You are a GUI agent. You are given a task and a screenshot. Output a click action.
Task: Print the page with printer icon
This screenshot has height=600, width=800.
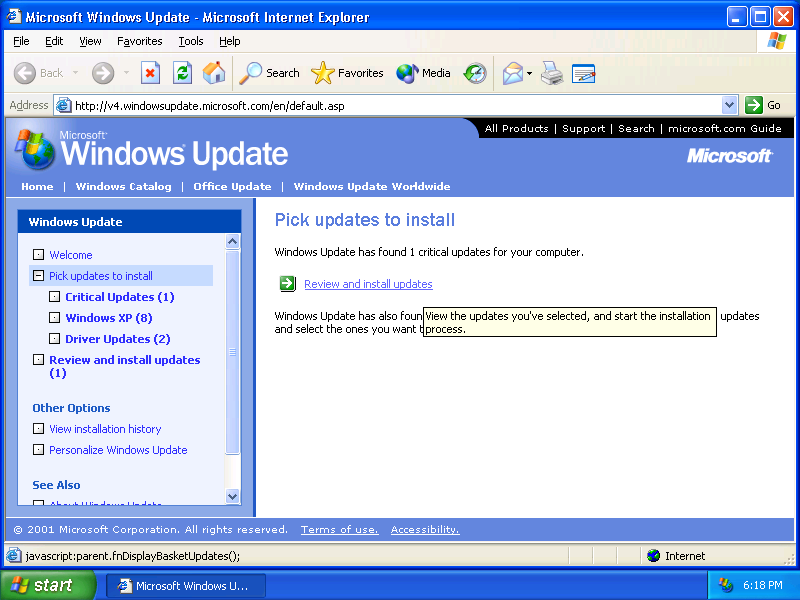[552, 73]
